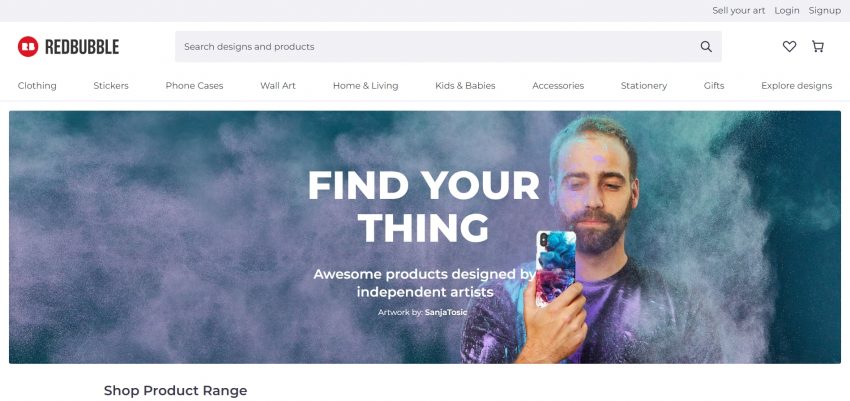This screenshot has height=401, width=850.
Task: Click the search magnifier icon
Action: pos(706,47)
